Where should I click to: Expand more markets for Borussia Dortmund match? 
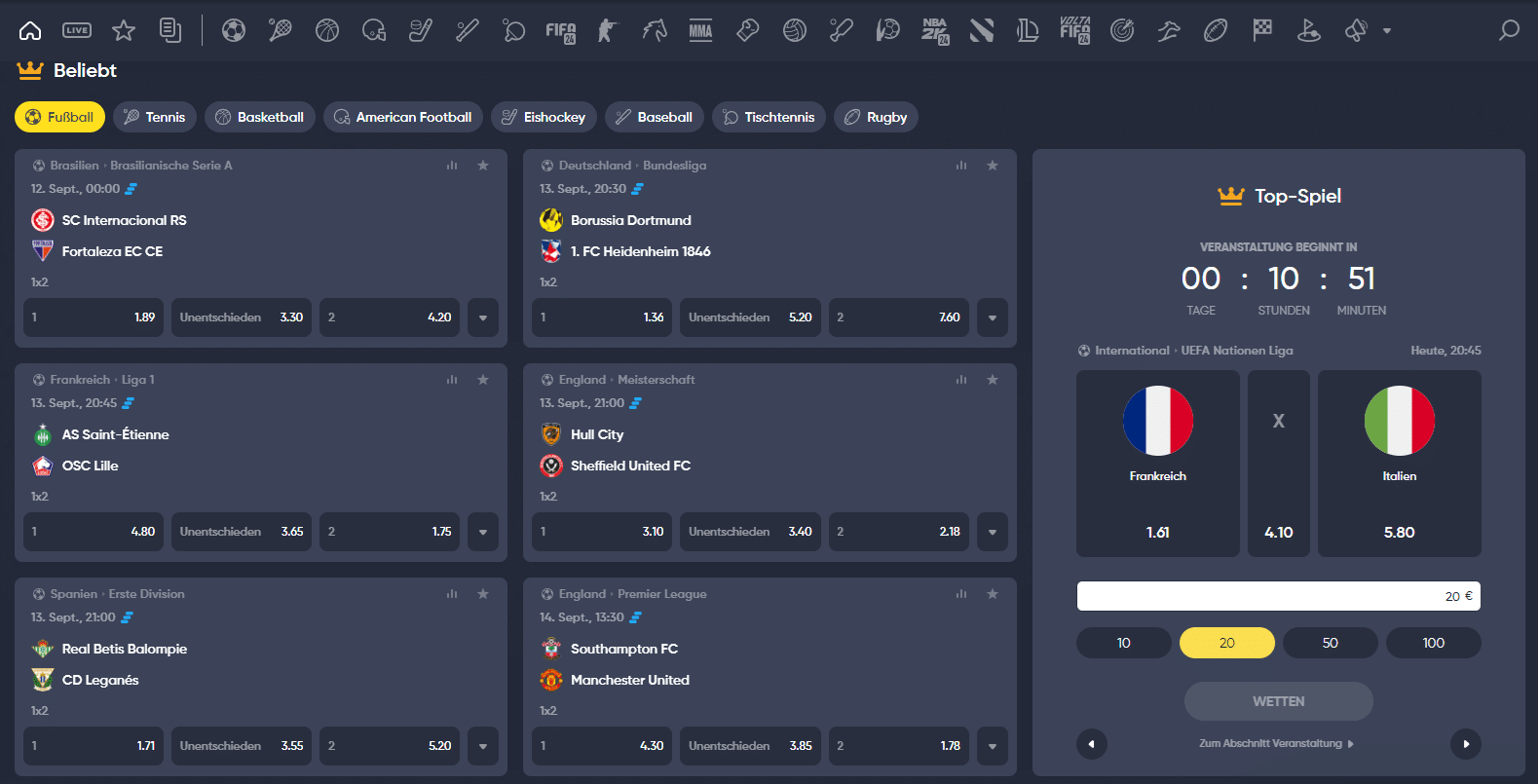(993, 317)
